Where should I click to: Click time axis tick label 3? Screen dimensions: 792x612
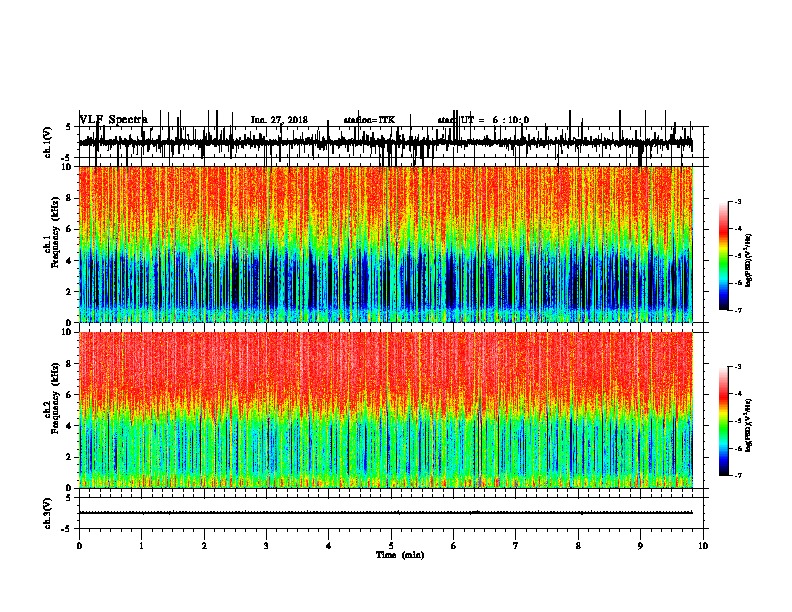[266, 546]
